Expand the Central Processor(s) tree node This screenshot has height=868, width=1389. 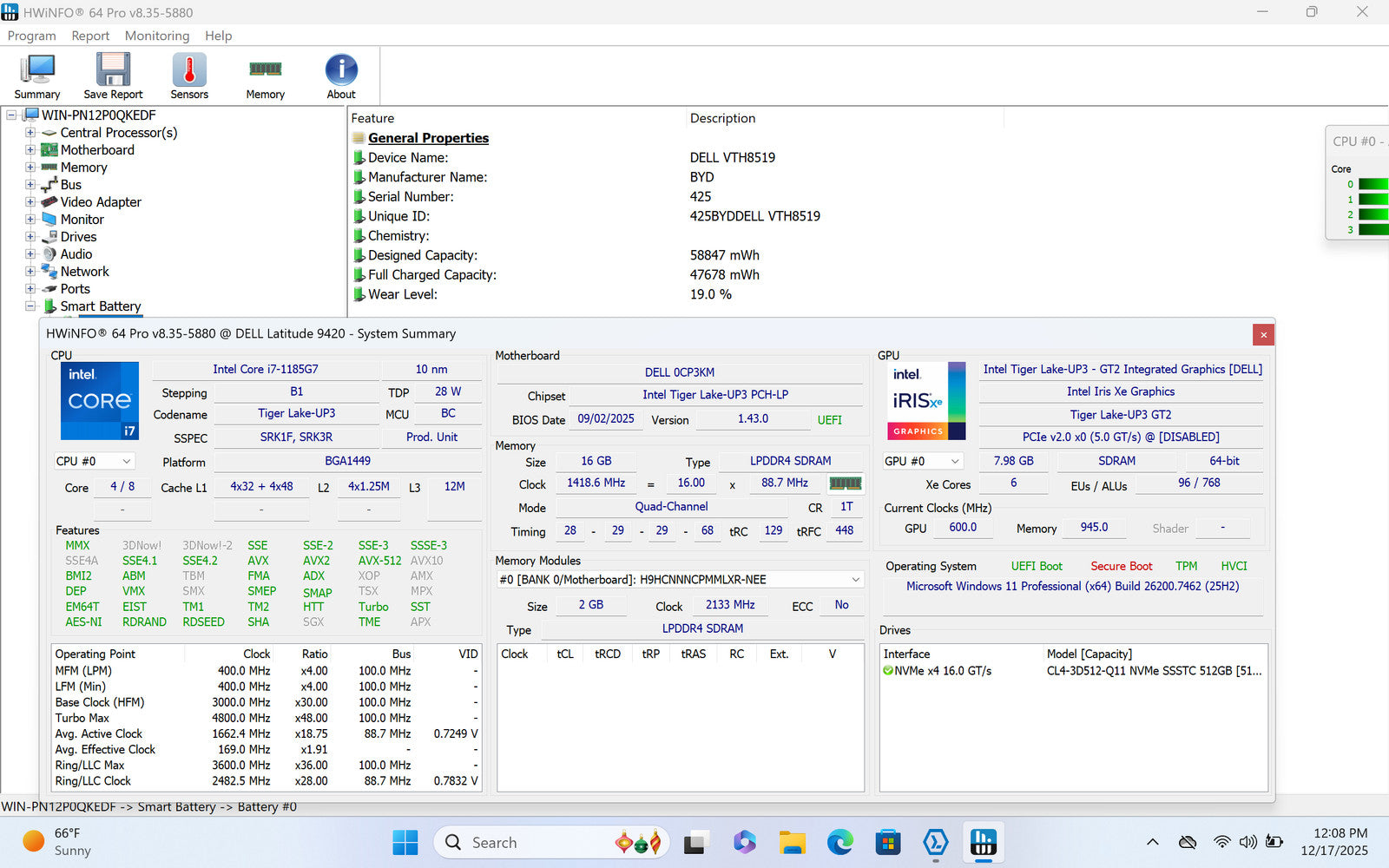(30, 133)
